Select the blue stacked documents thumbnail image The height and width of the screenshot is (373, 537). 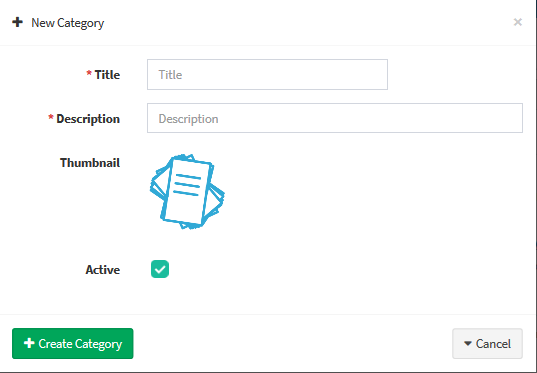(x=187, y=191)
